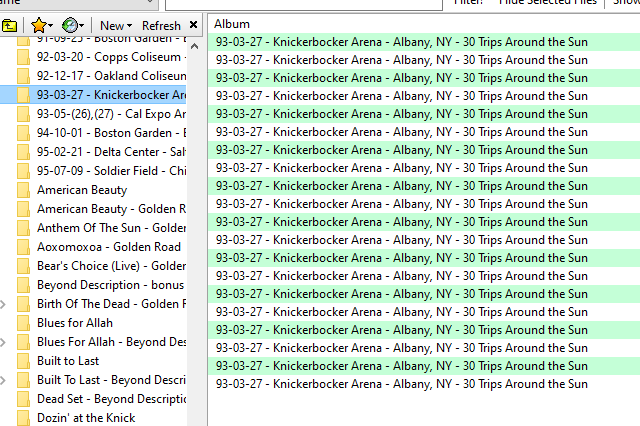This screenshot has width=640, height=426.
Task: Click scroll up arrow in folder tree
Action: click(195, 47)
